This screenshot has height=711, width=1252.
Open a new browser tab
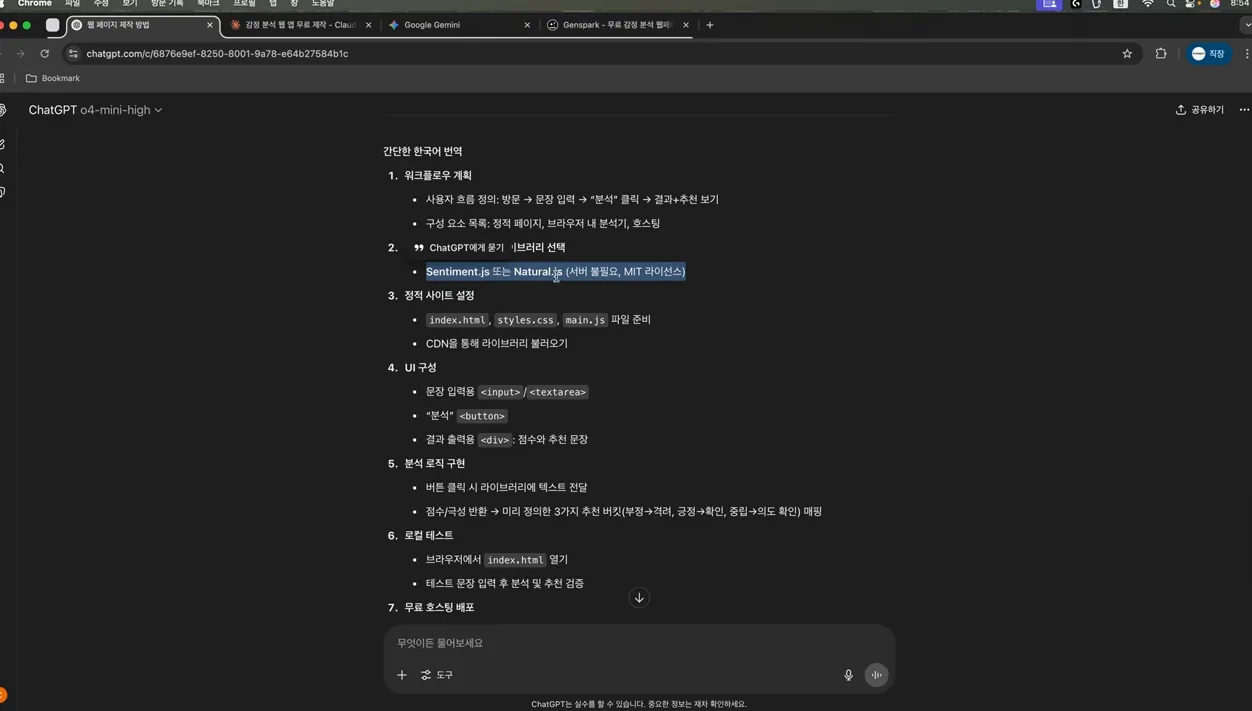coord(710,25)
